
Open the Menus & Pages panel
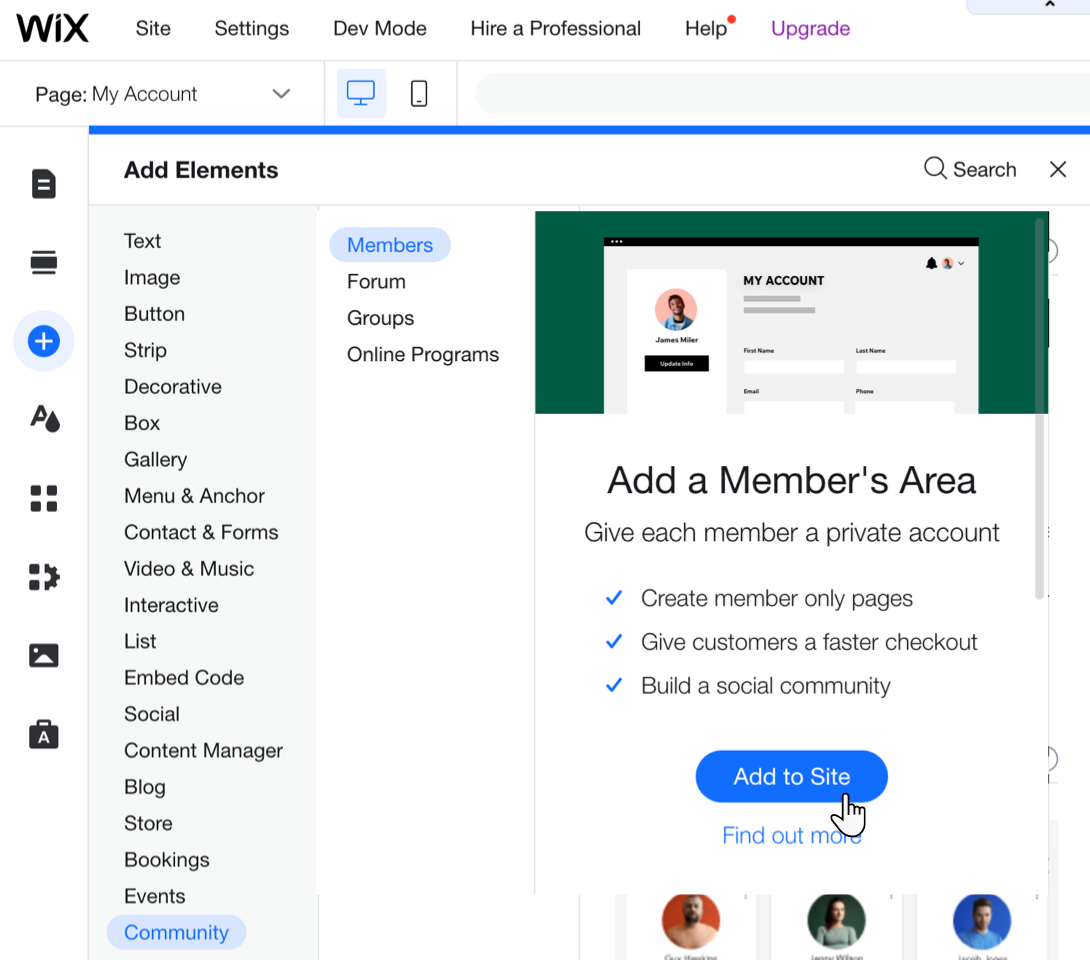click(43, 183)
